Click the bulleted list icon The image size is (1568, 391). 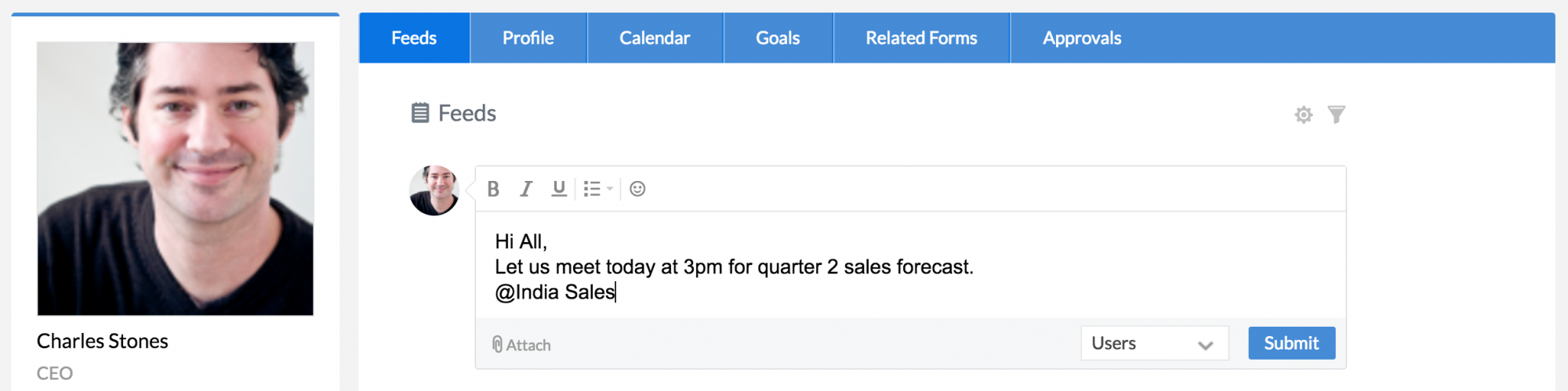tap(592, 189)
